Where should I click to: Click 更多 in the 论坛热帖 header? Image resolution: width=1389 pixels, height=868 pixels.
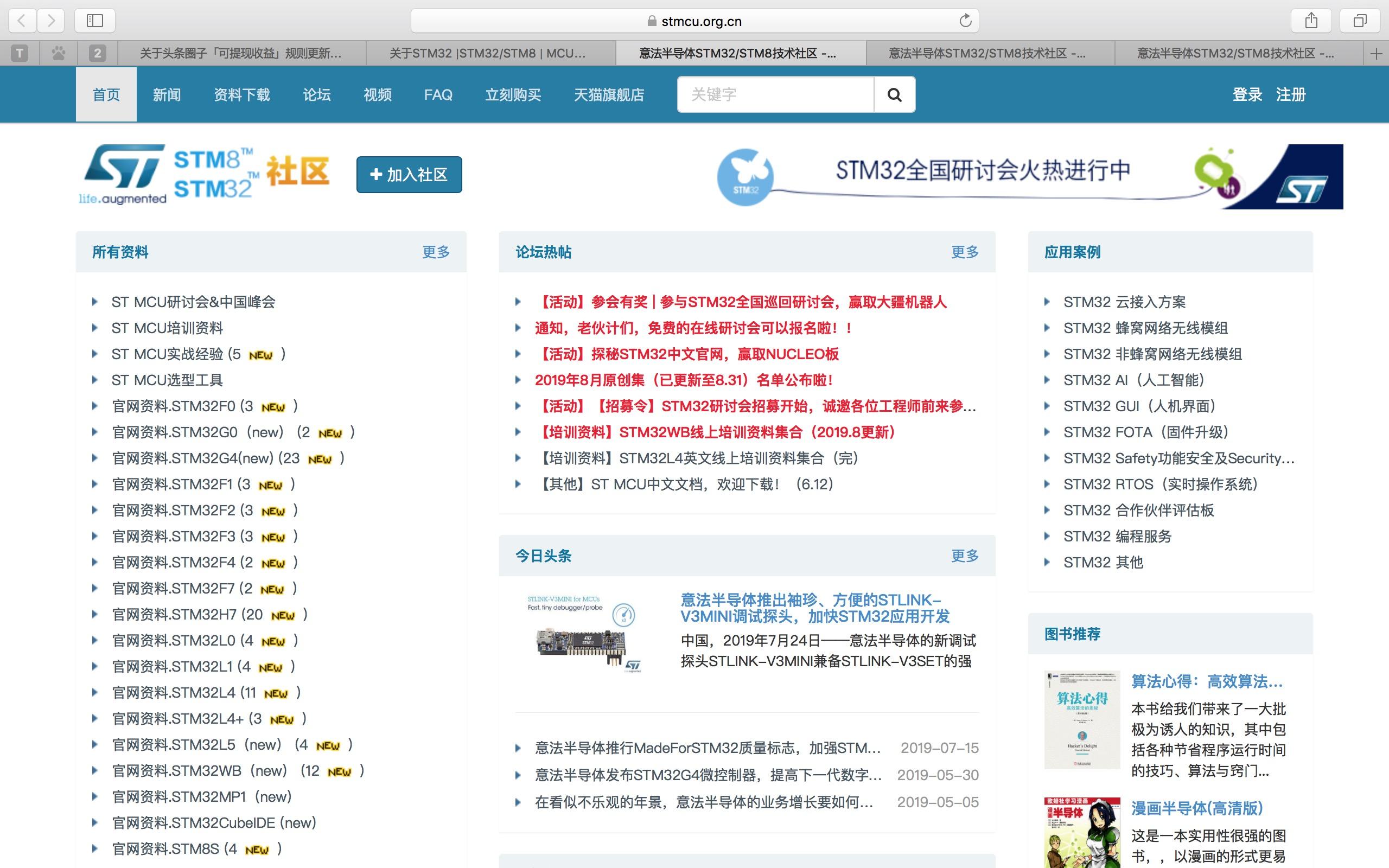(x=965, y=252)
